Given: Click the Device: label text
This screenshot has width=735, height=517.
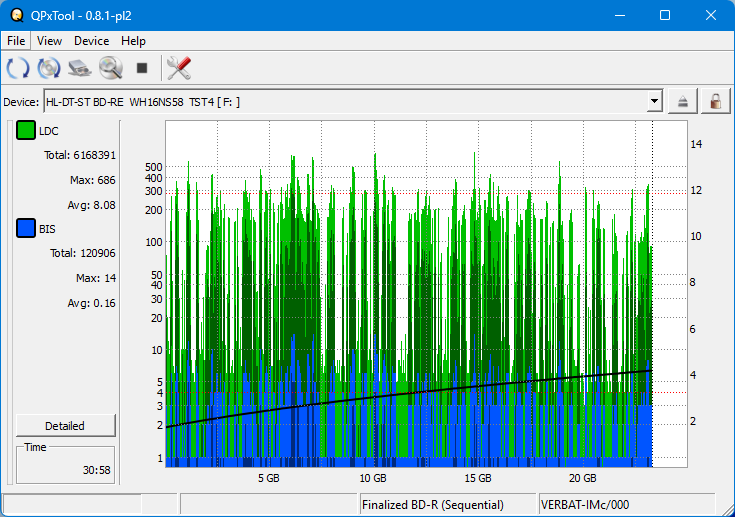Looking at the screenshot, I should coord(21,102).
